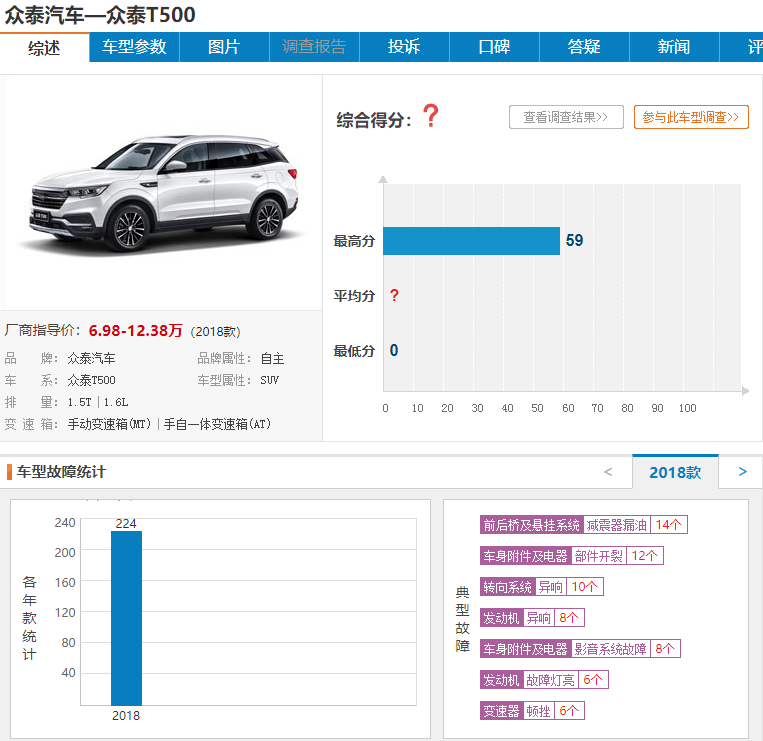Open 发动机 异响 8个 fault tag
The height and width of the screenshot is (741, 763).
pyautogui.click(x=532, y=618)
